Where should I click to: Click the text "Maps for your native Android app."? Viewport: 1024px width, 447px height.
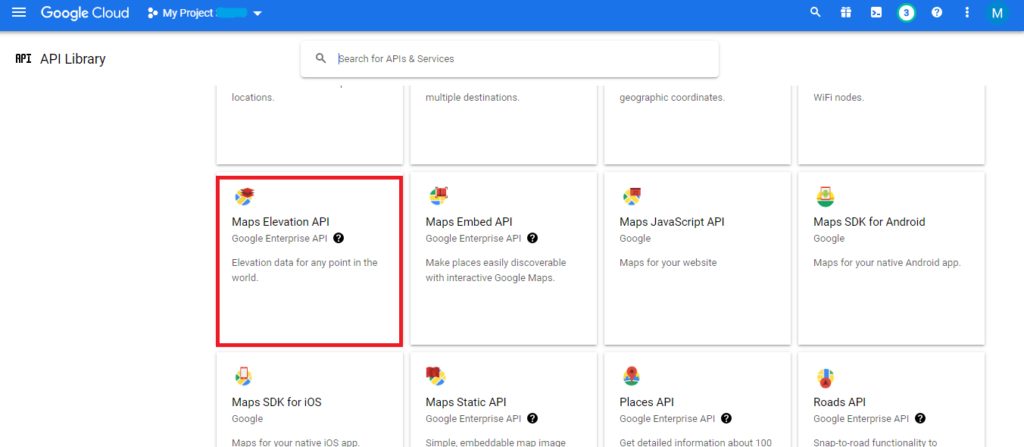(887, 263)
